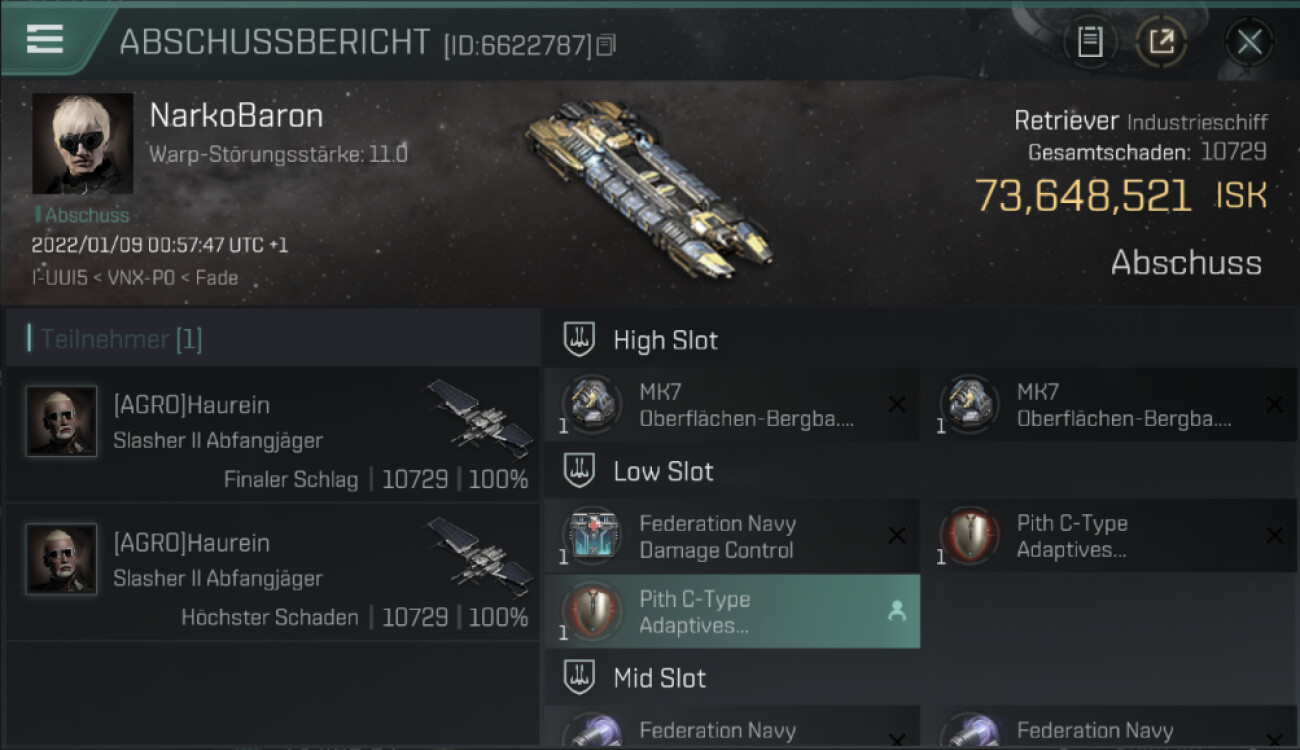Click X mark on right Pith C-Type row
This screenshot has height=750, width=1300.
point(1274,536)
